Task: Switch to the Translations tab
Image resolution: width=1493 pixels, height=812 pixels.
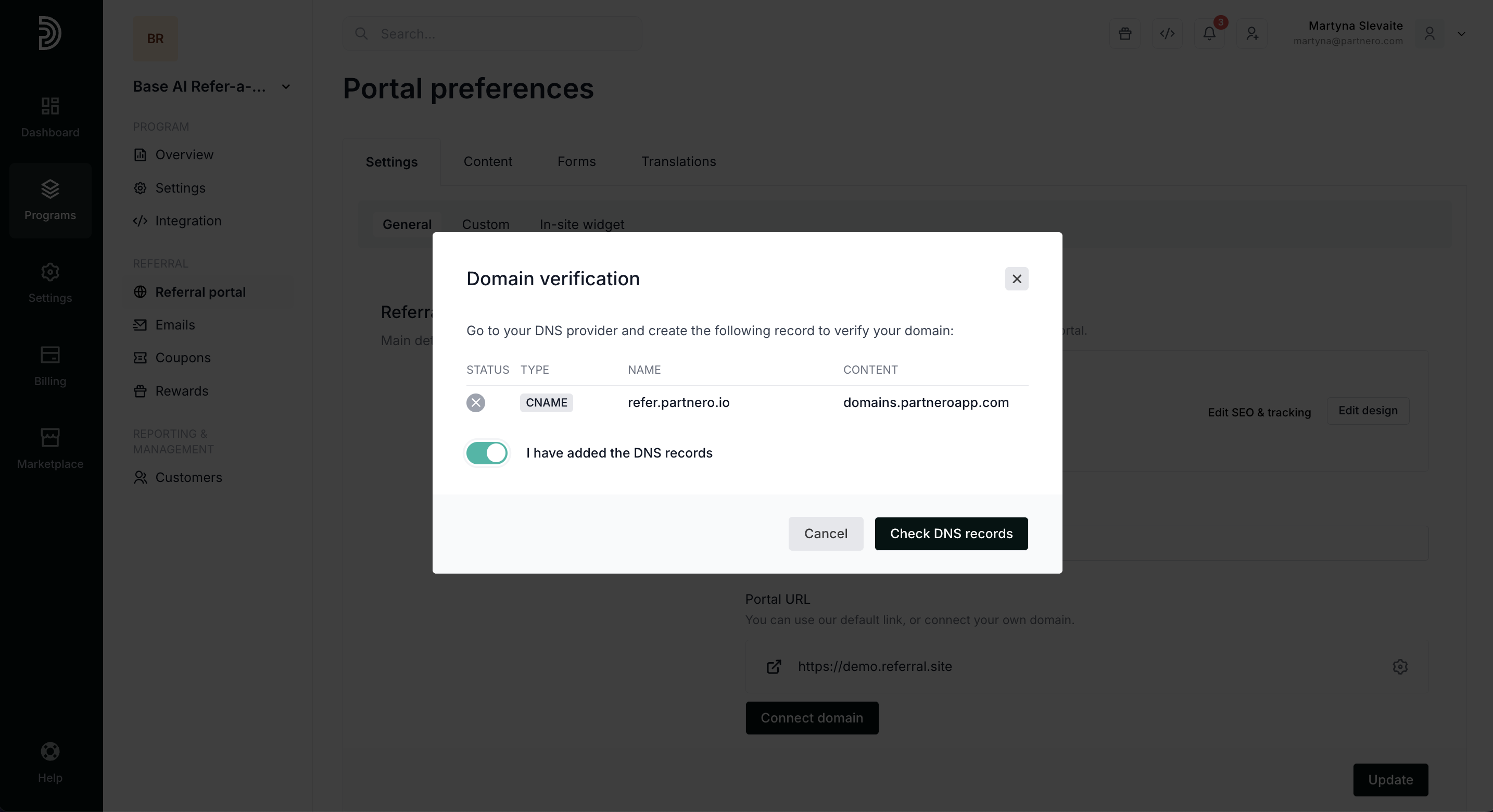Action: tap(678, 162)
